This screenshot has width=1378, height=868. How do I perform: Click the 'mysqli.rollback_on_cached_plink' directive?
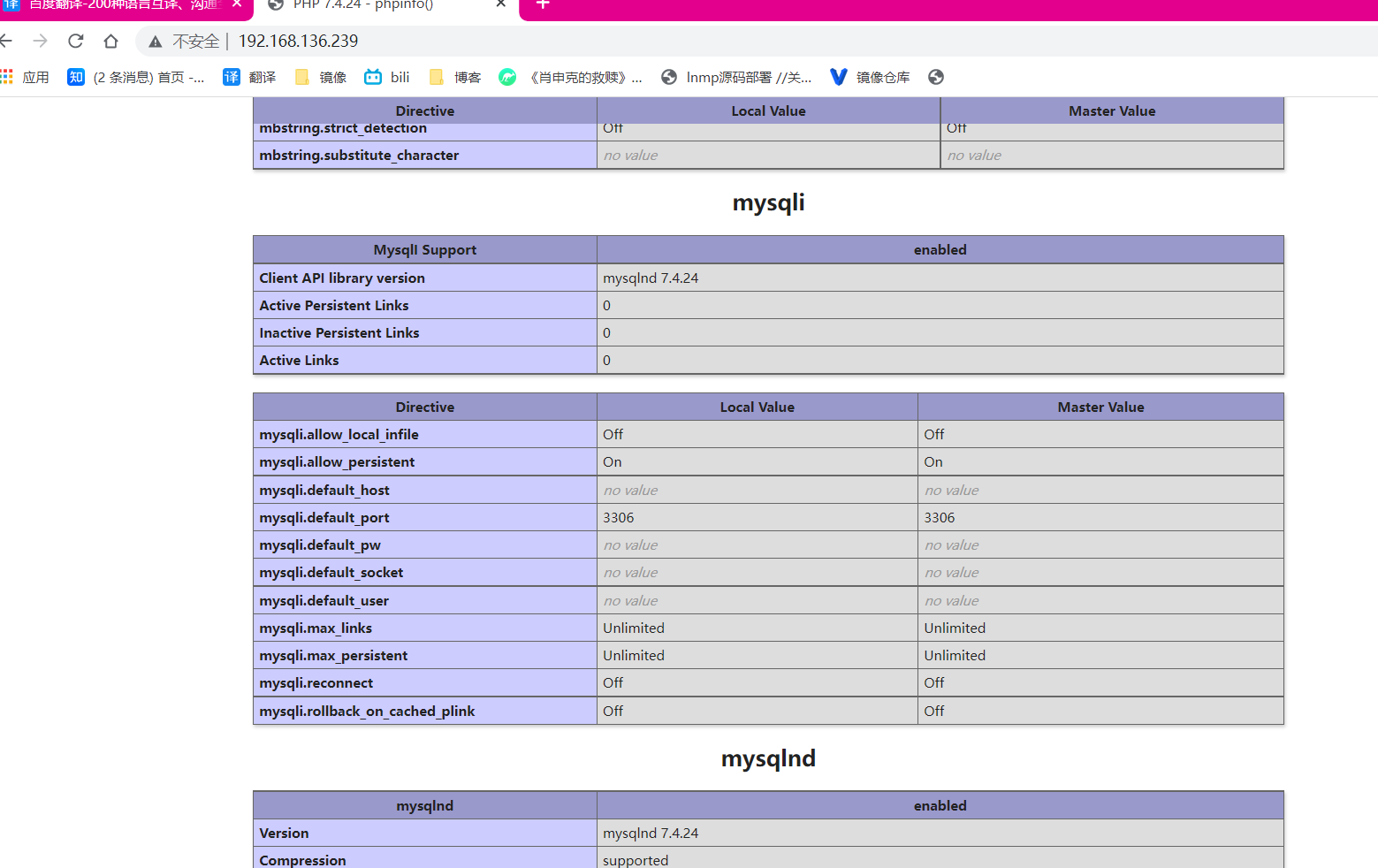[x=367, y=711]
